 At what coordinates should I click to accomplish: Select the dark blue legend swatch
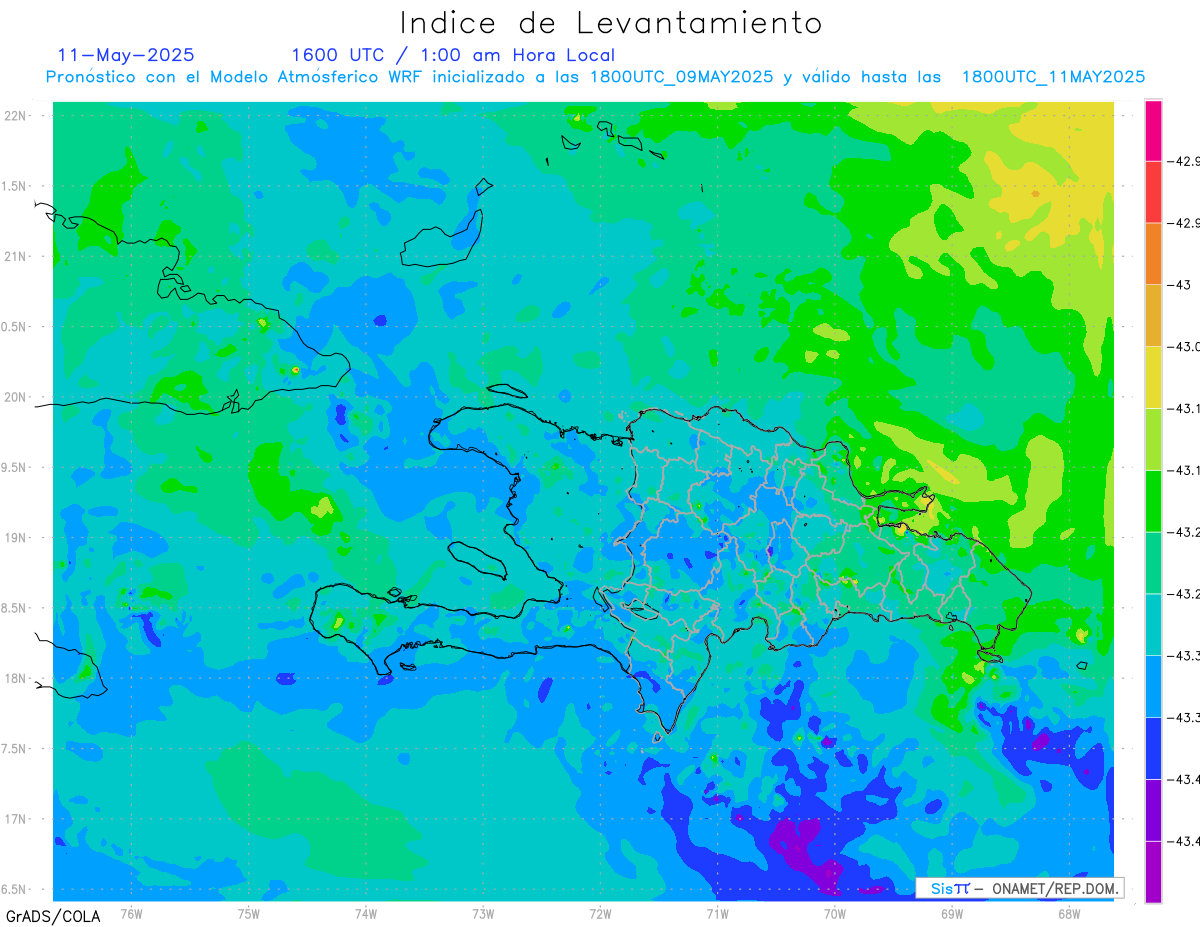click(x=1153, y=748)
